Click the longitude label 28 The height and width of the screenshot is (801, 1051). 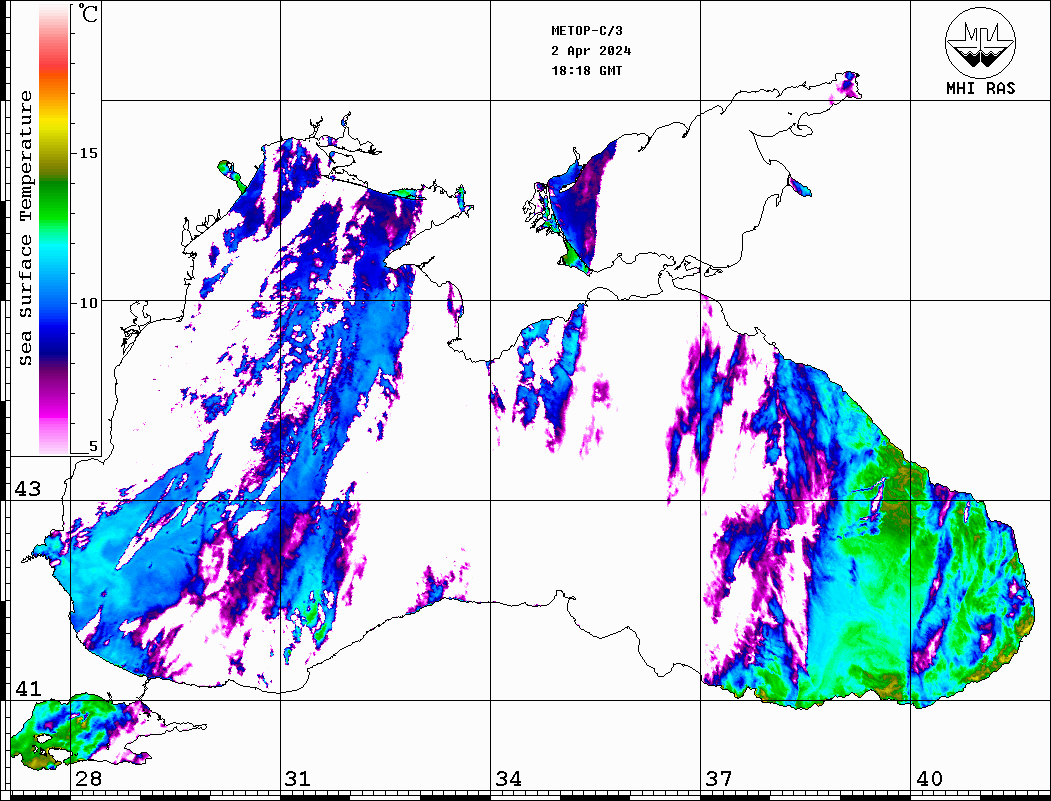88,778
